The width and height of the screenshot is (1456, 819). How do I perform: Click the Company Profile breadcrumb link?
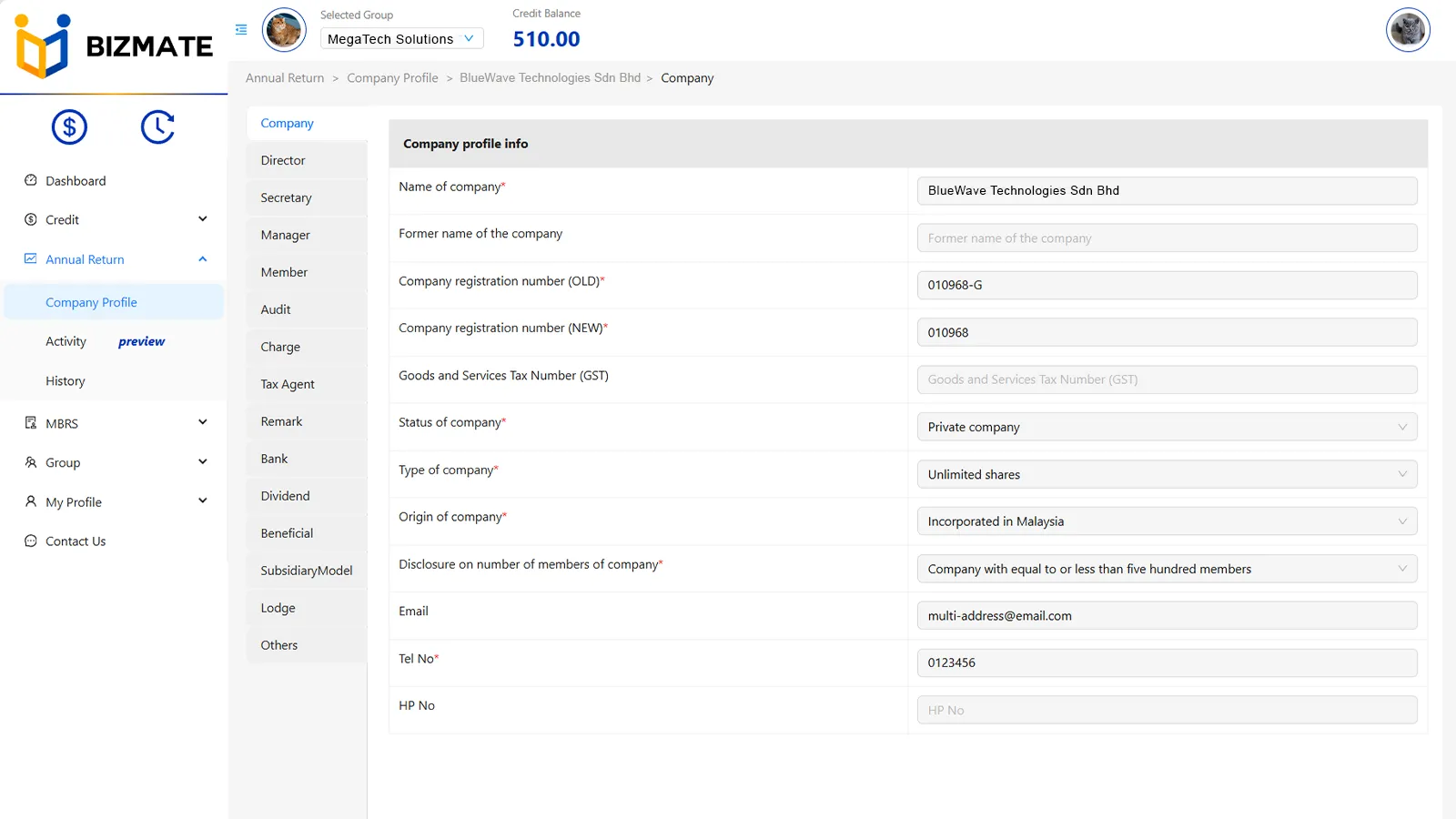[392, 78]
